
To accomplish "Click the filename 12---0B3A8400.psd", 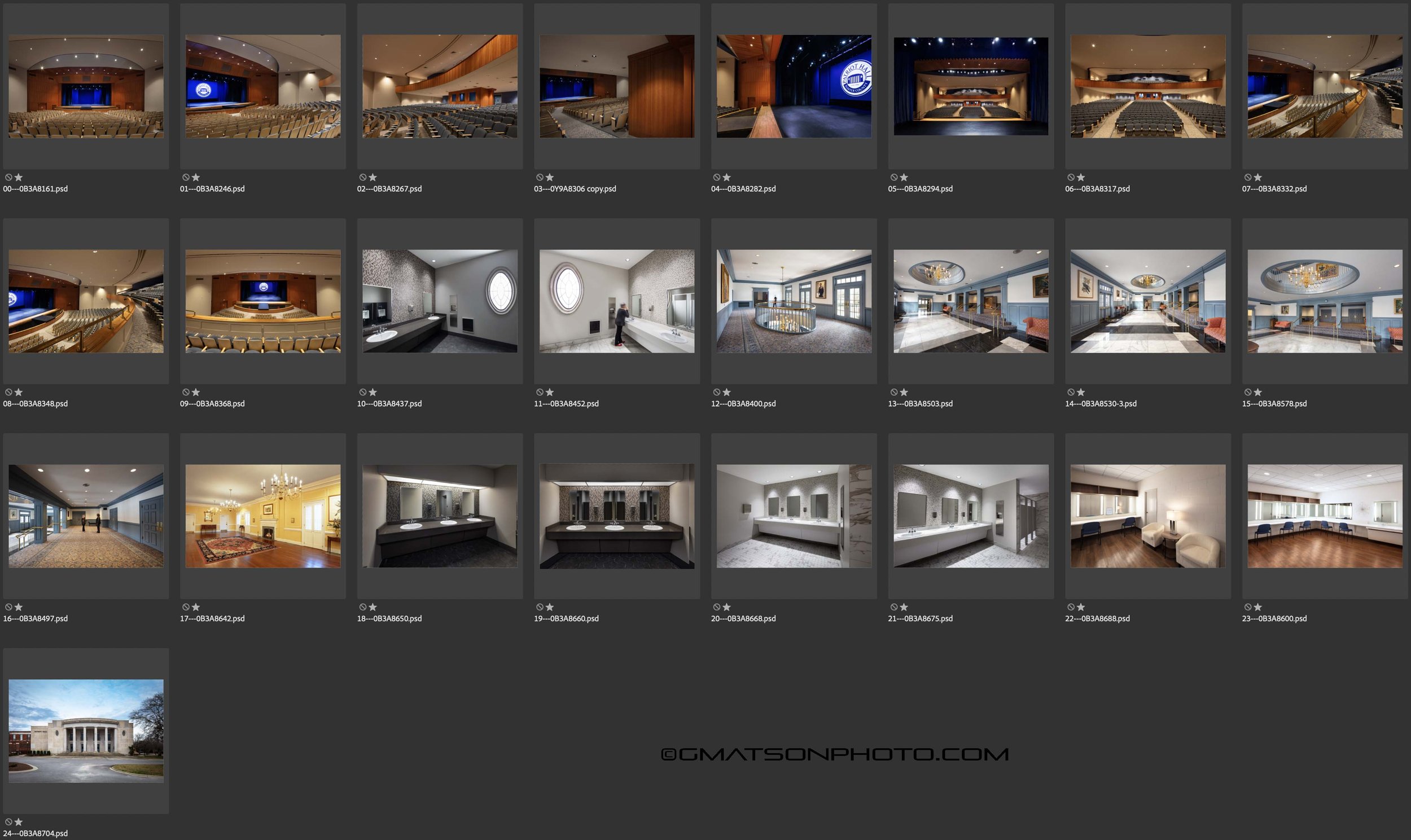I will click(x=743, y=403).
